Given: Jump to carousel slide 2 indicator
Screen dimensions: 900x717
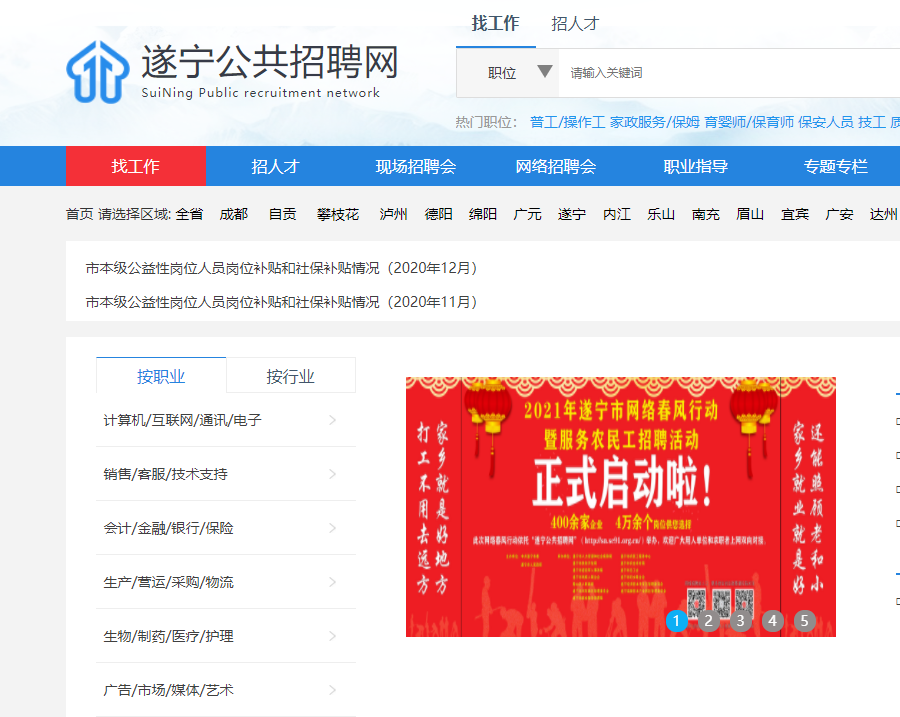Looking at the screenshot, I should pos(708,621).
